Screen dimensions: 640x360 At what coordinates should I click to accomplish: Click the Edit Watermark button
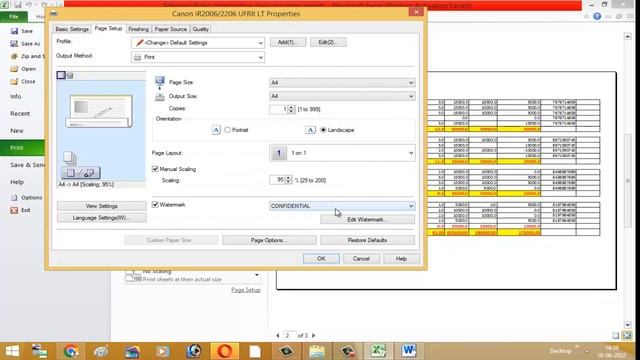click(367, 220)
